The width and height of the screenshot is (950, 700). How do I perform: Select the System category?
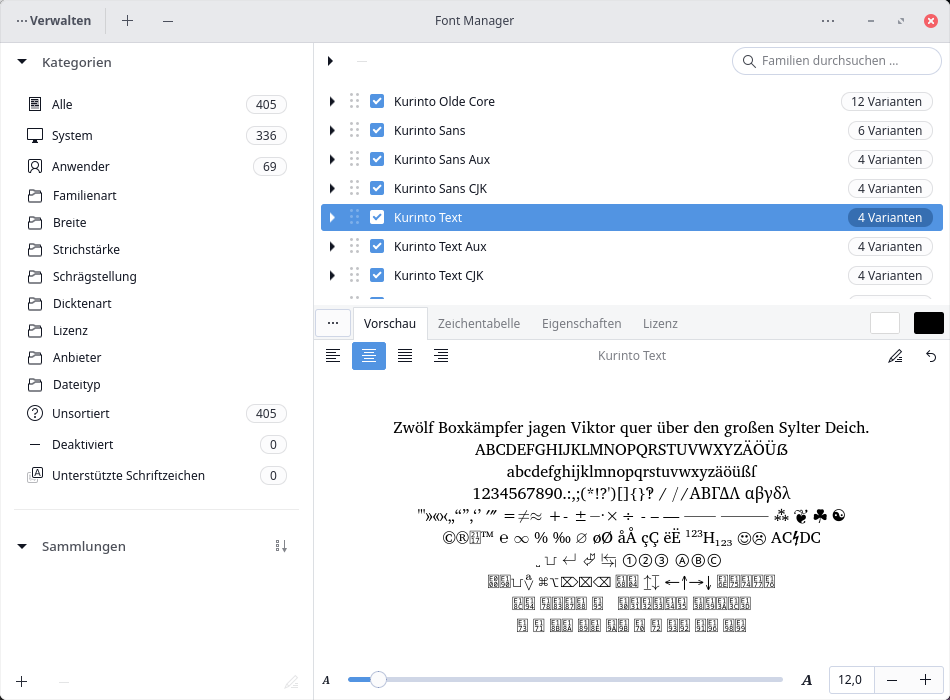[156, 135]
